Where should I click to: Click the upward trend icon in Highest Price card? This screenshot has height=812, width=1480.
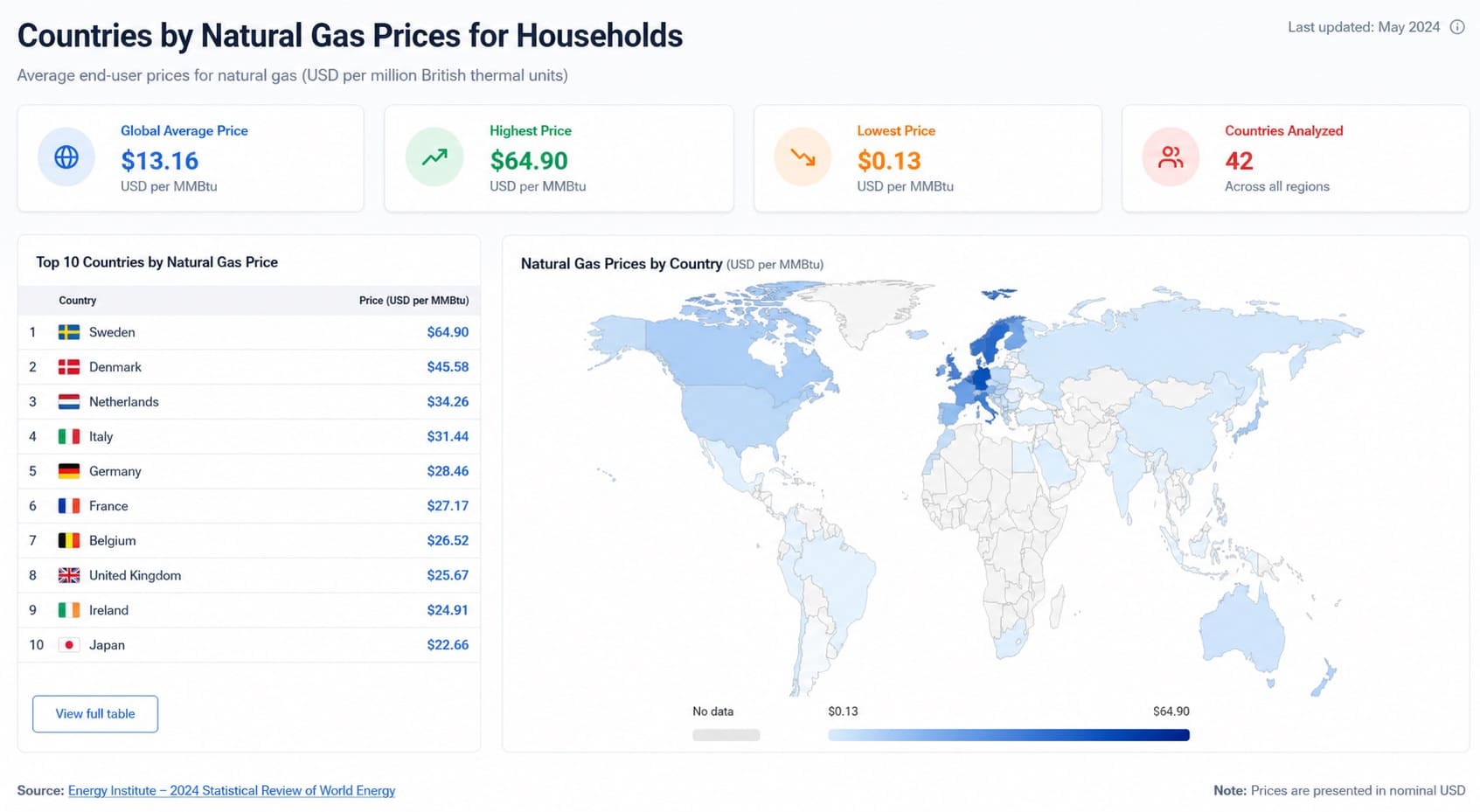[x=434, y=157]
